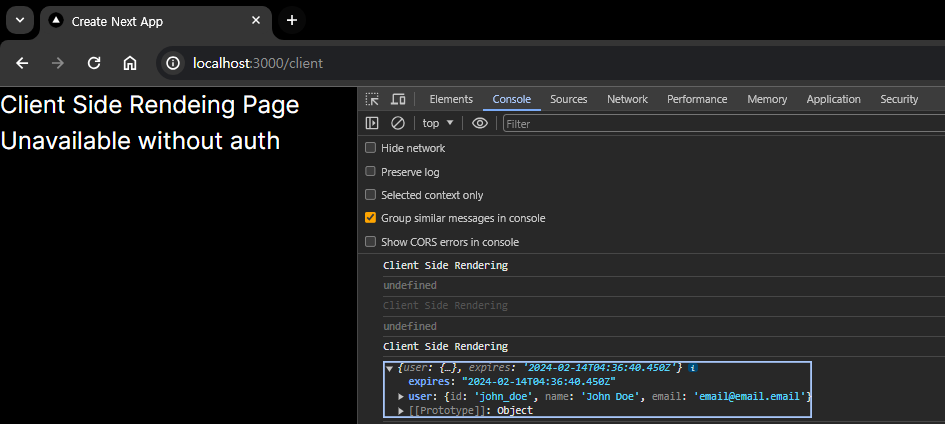
Task: Show the console sidebar panel icon
Action: click(x=372, y=123)
